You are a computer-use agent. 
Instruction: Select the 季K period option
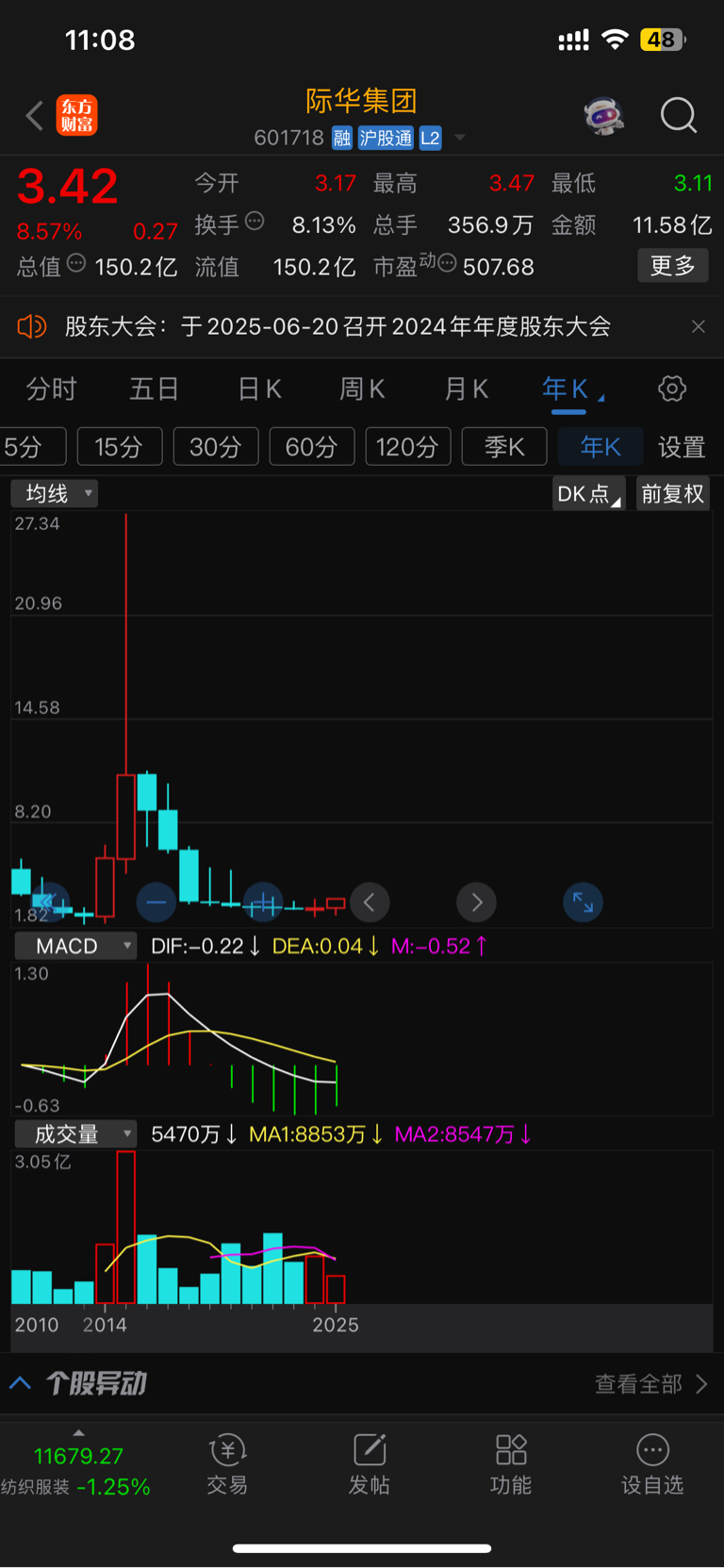pos(504,447)
